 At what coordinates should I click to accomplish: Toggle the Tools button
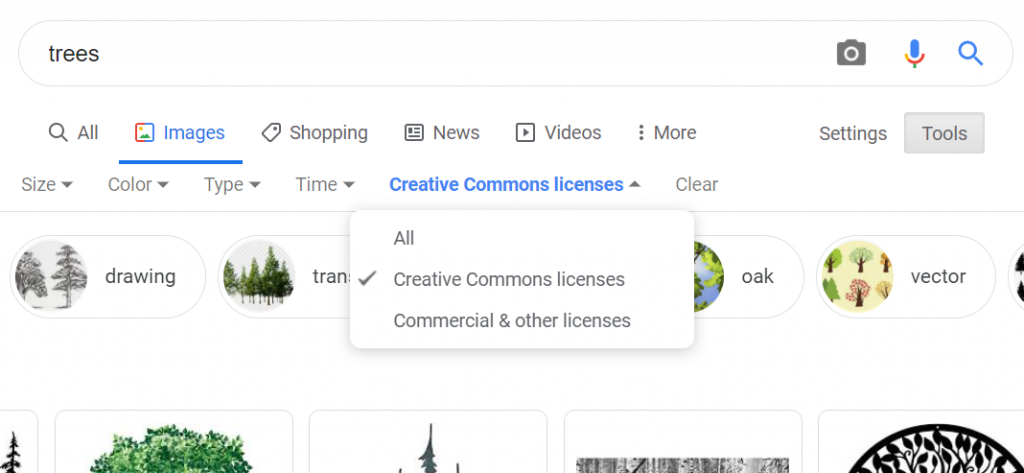pyautogui.click(x=944, y=133)
